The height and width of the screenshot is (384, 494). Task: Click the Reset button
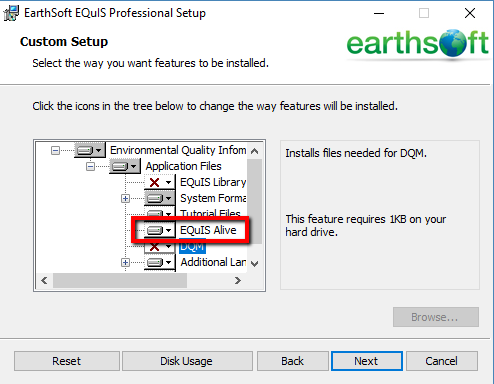click(x=67, y=361)
